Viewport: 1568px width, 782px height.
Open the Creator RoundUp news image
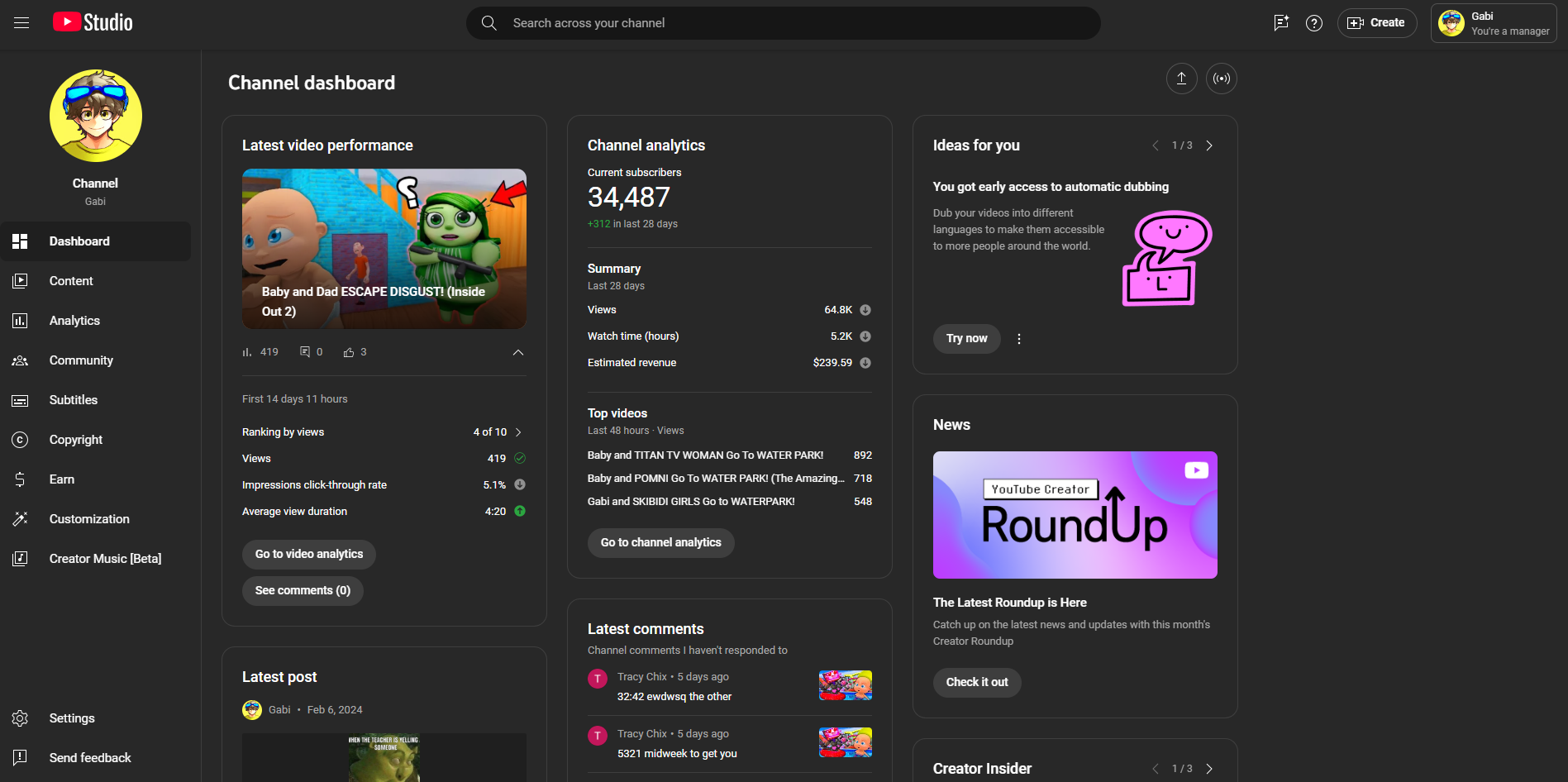tap(1075, 515)
